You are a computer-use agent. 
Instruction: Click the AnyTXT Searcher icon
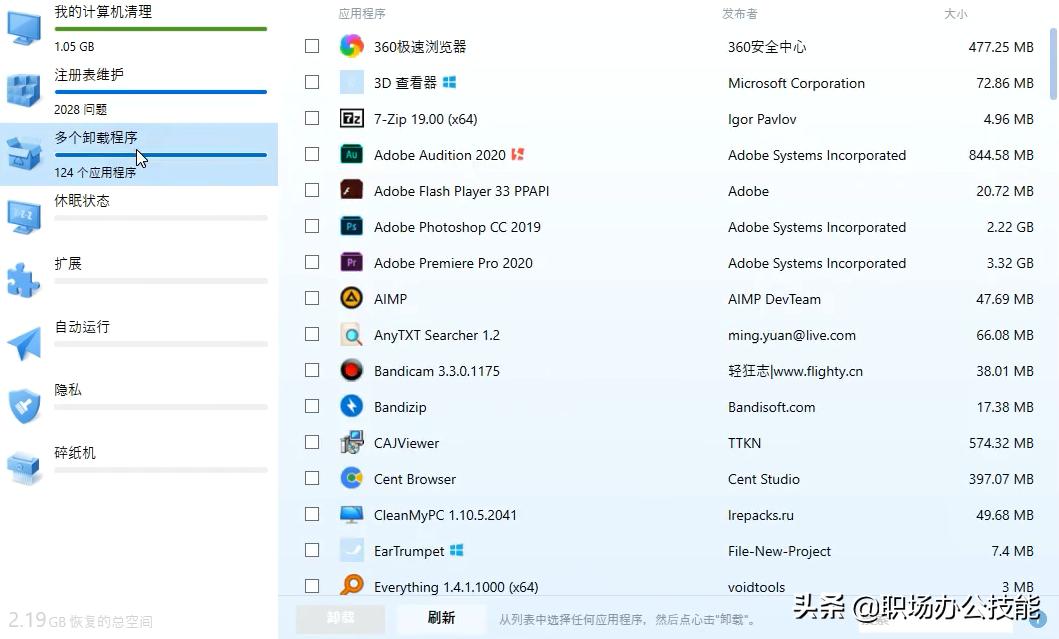click(x=351, y=334)
